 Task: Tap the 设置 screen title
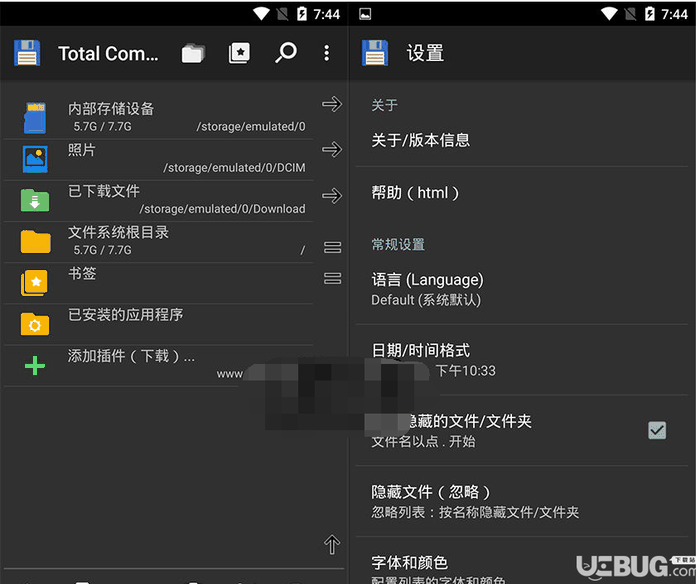pos(425,53)
